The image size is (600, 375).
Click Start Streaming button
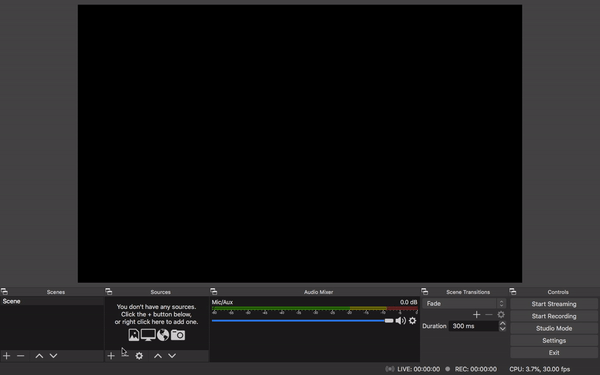(x=554, y=304)
